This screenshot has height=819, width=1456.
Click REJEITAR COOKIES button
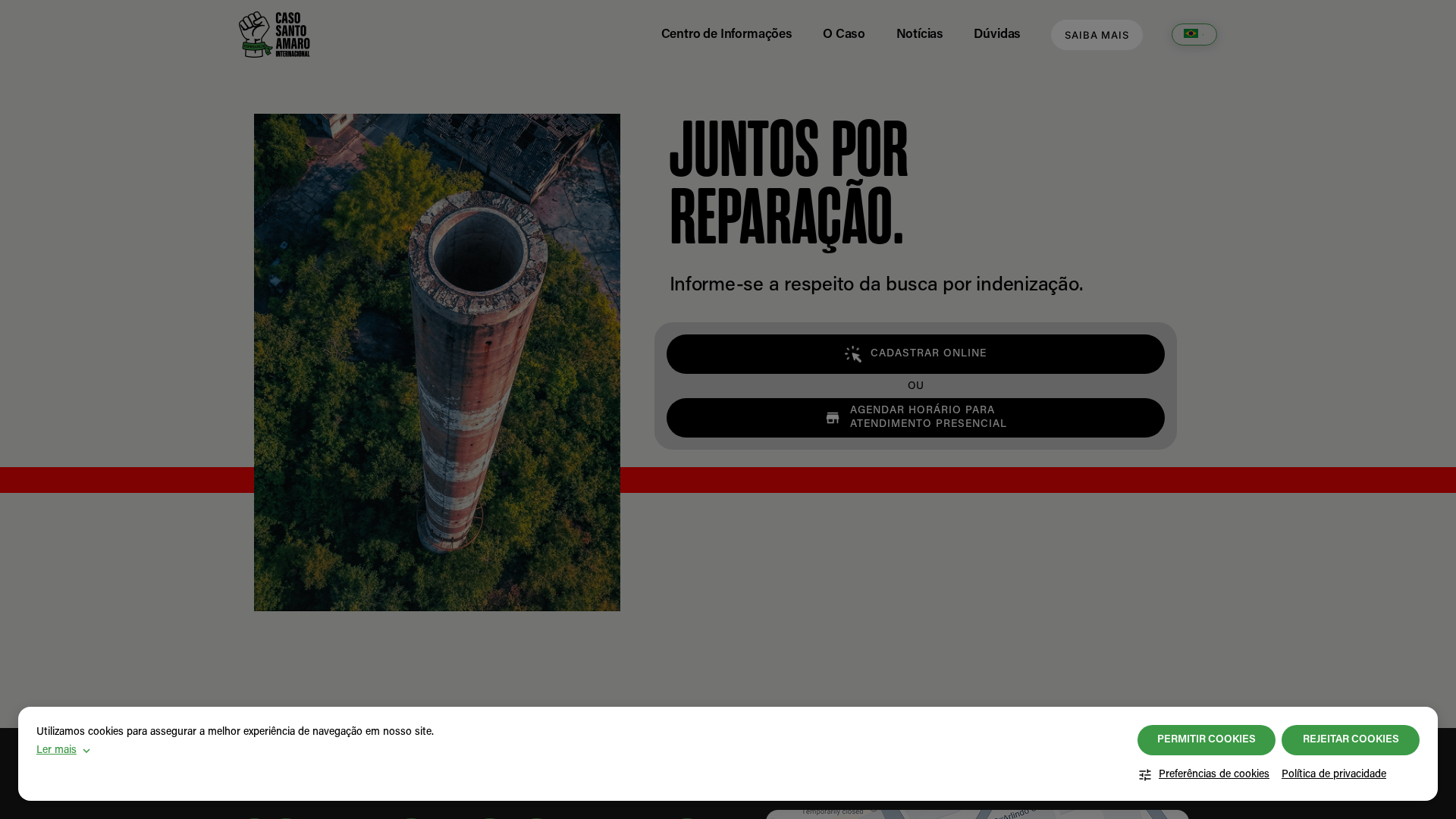point(1350,740)
